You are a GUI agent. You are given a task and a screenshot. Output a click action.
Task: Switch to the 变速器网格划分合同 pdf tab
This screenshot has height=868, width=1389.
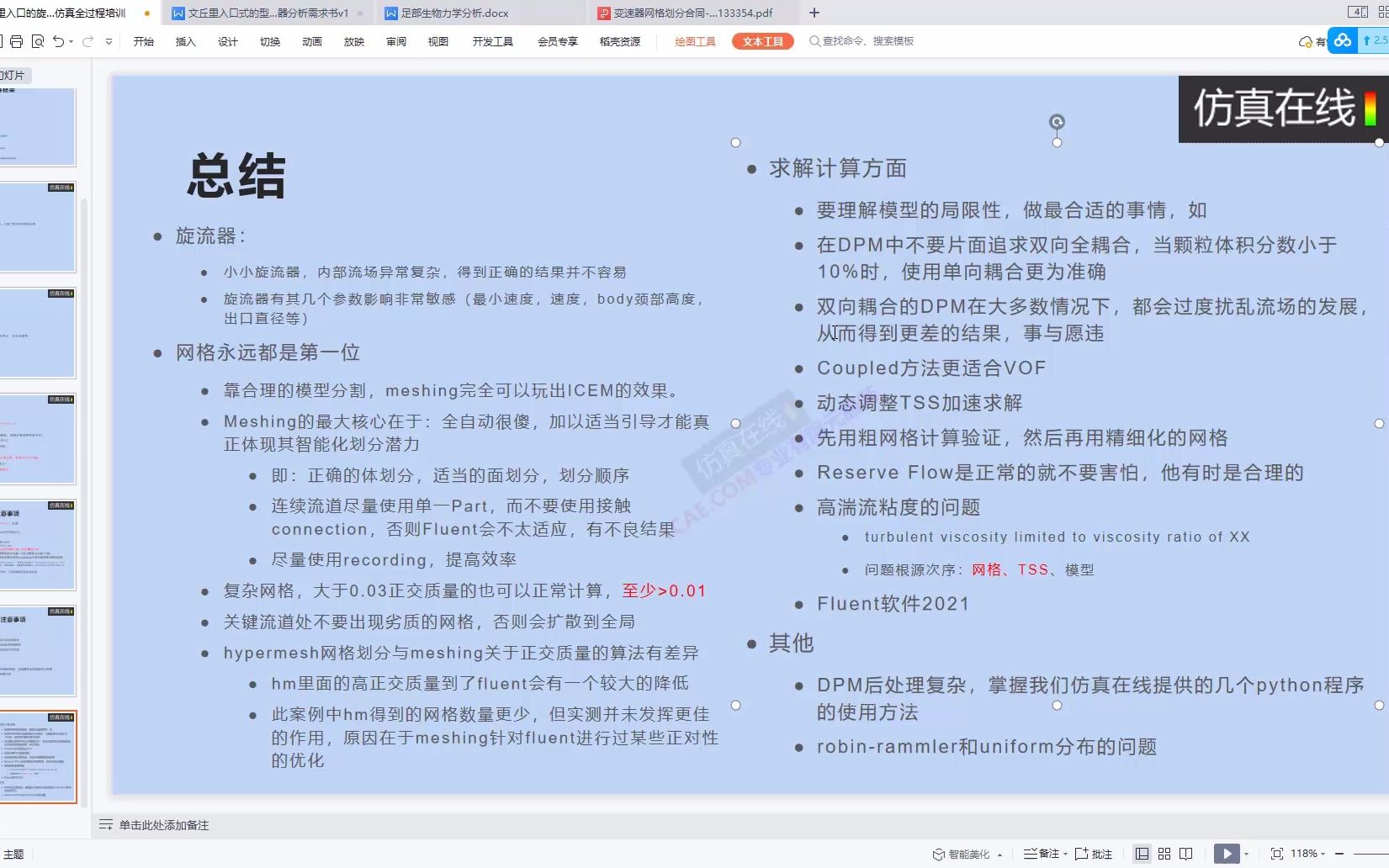pos(693,13)
